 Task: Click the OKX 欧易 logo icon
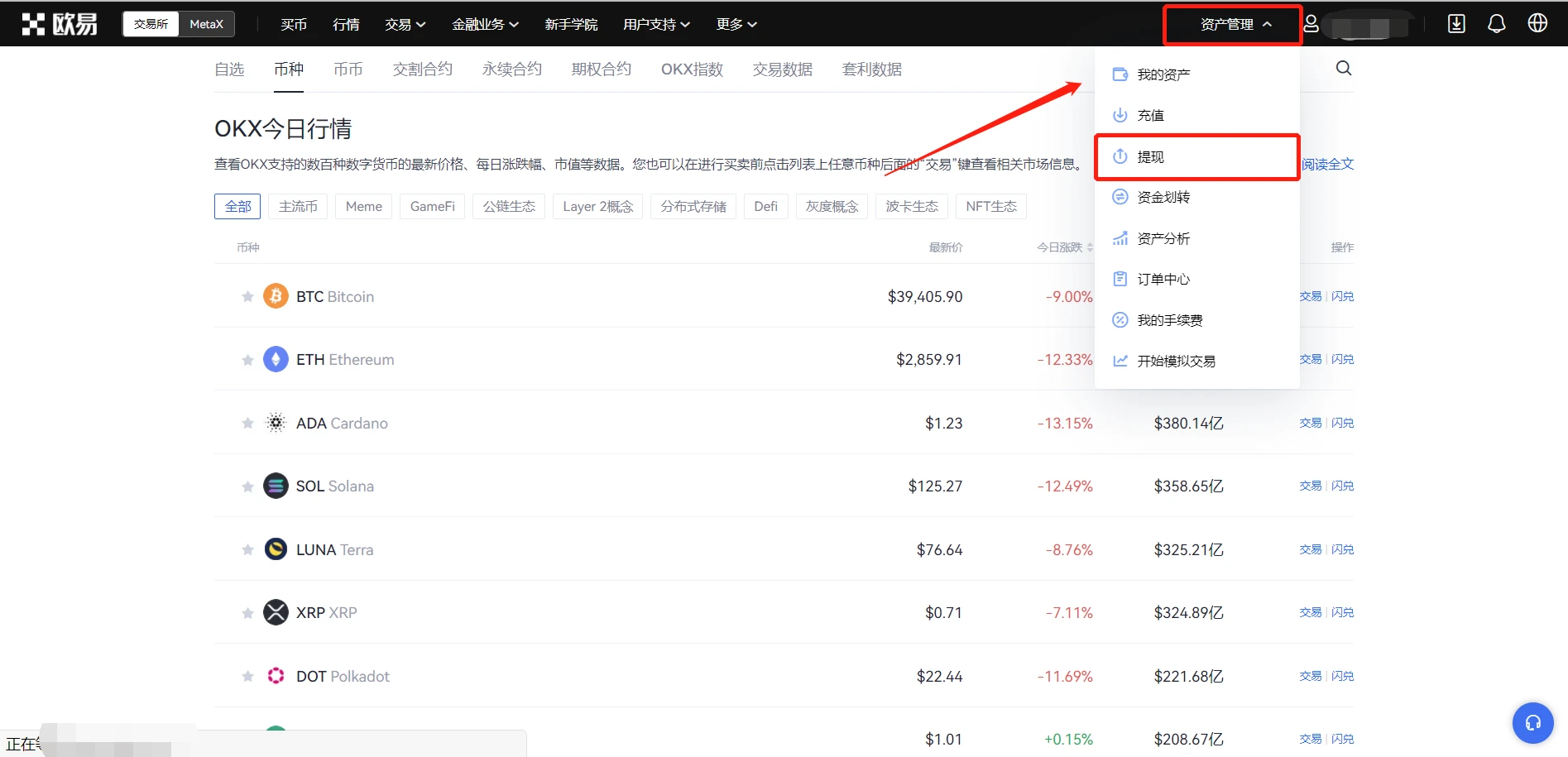point(33,23)
